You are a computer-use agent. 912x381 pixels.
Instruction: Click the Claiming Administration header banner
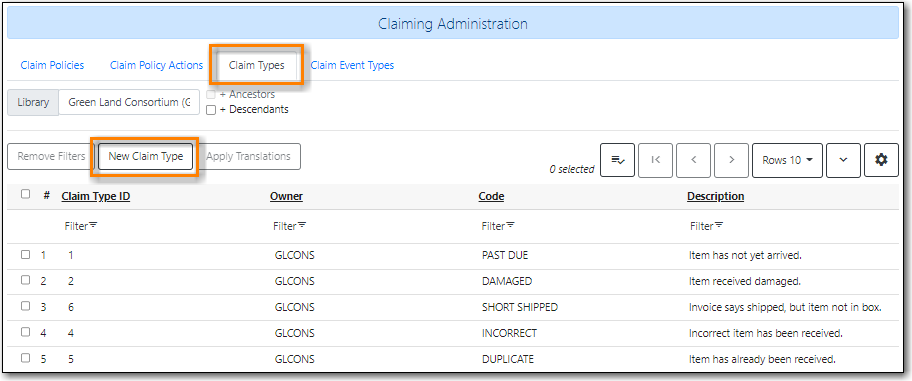[453, 24]
